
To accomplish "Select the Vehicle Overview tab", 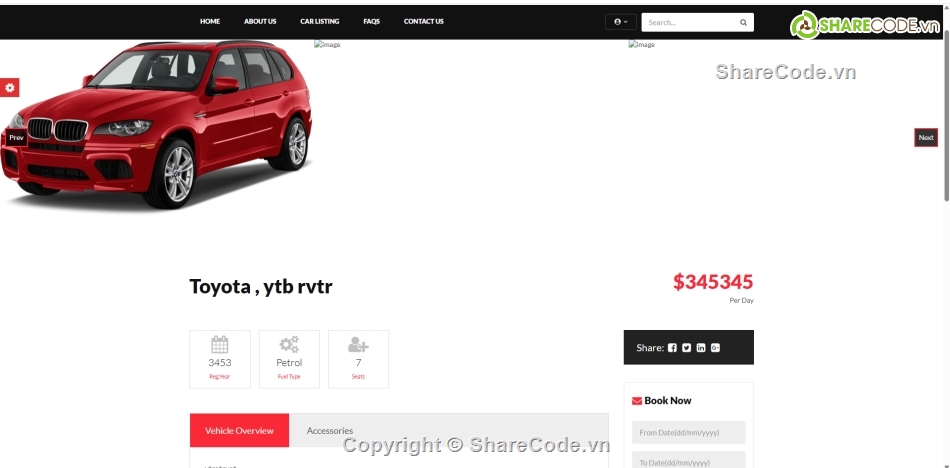I will [x=239, y=430].
